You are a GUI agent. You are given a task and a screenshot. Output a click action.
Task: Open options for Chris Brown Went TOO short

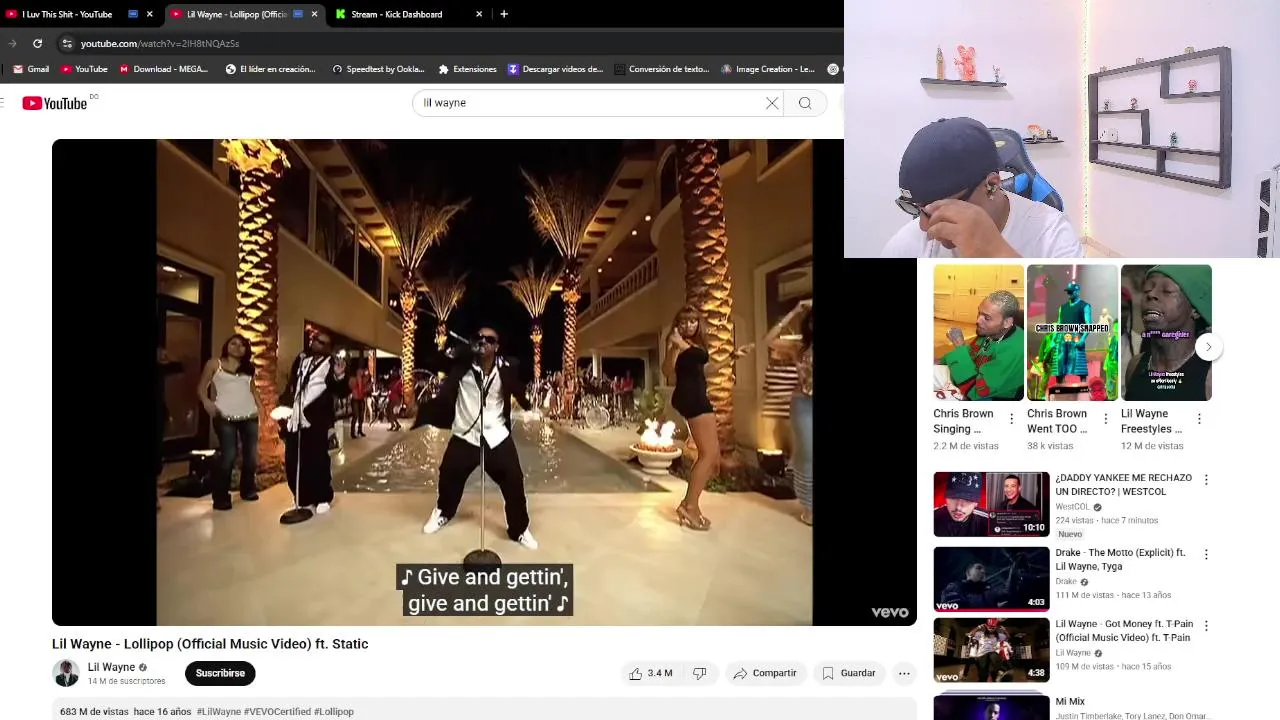1105,419
